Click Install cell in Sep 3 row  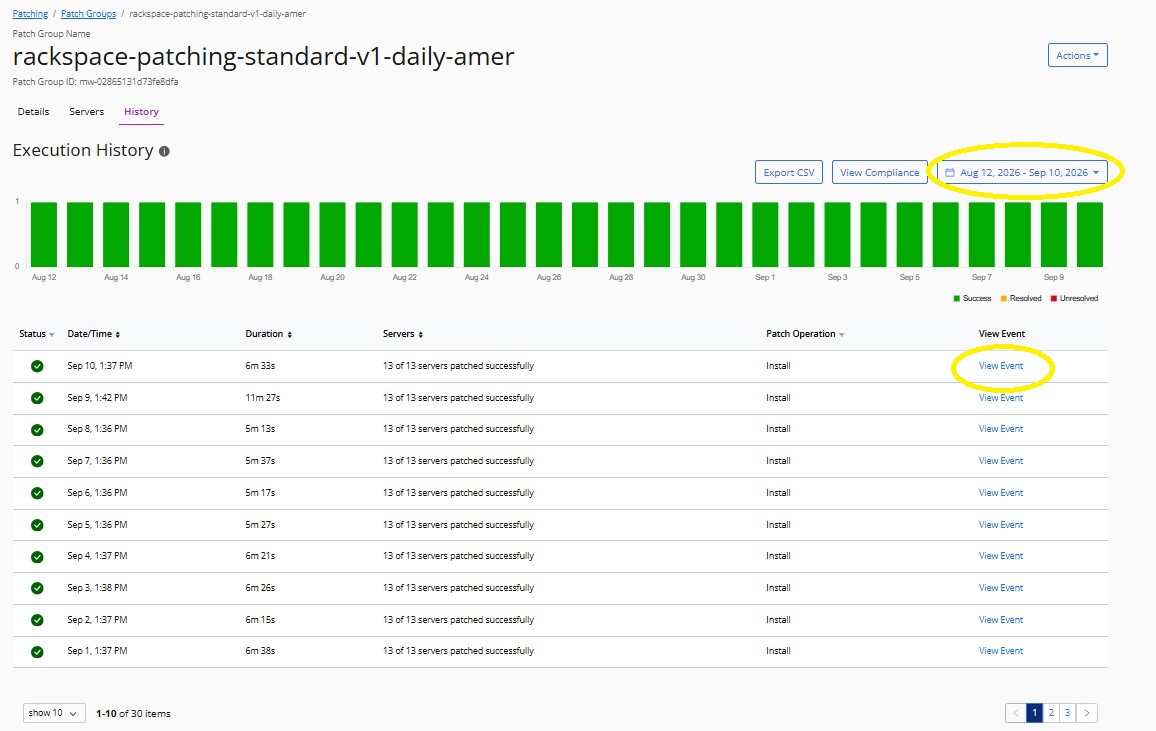[x=778, y=587]
